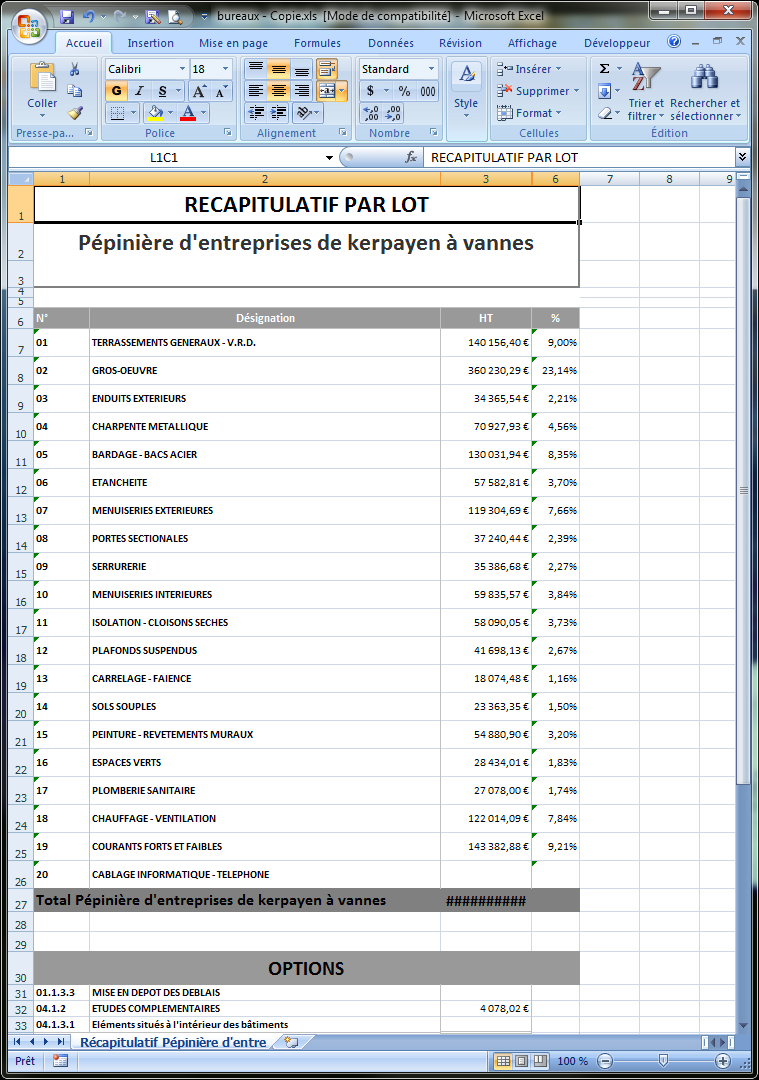Switch to Normal view in the status bar

click(503, 1061)
